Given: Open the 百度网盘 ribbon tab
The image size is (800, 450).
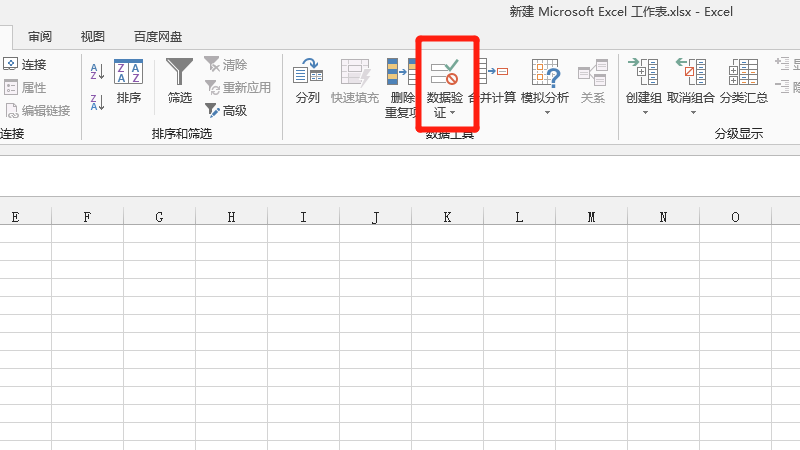Looking at the screenshot, I should (x=158, y=37).
